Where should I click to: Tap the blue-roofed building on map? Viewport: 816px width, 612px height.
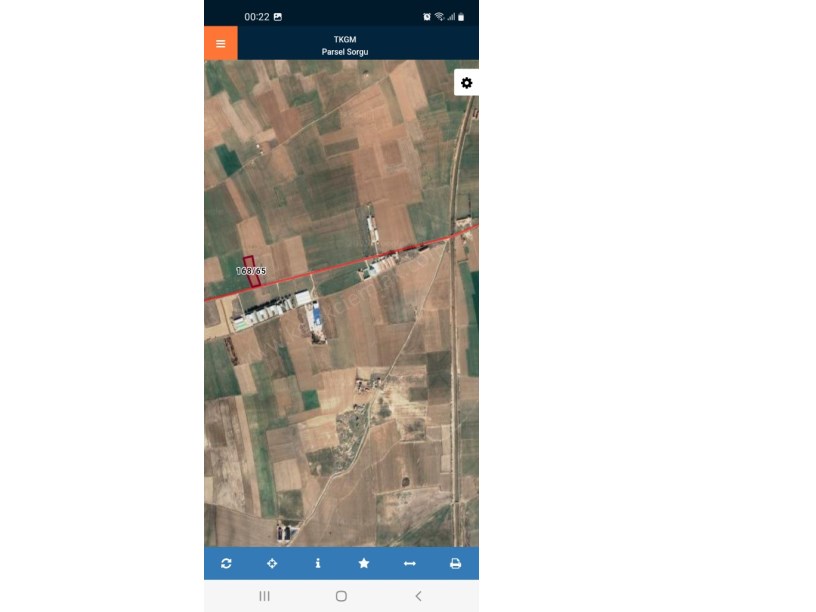coord(315,314)
